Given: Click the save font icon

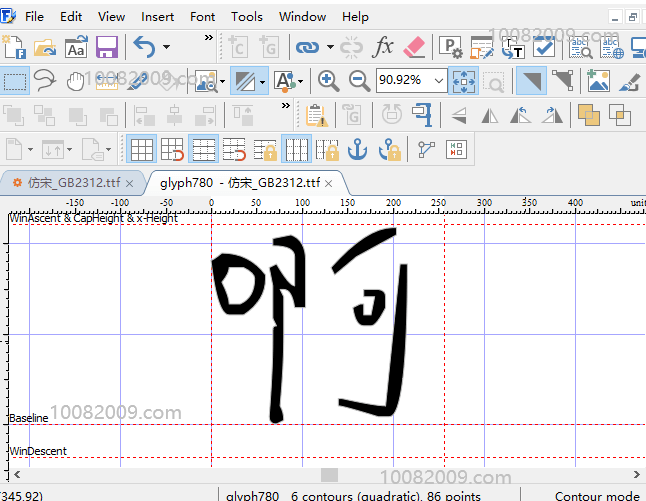Looking at the screenshot, I should (x=107, y=46).
